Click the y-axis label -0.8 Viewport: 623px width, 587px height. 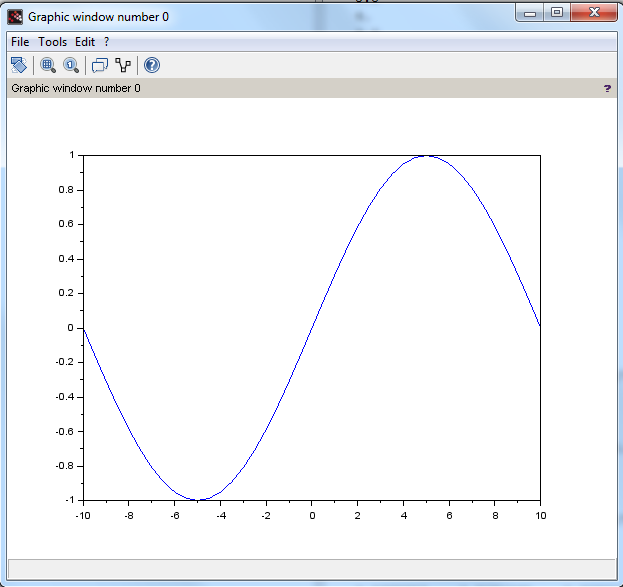65,465
